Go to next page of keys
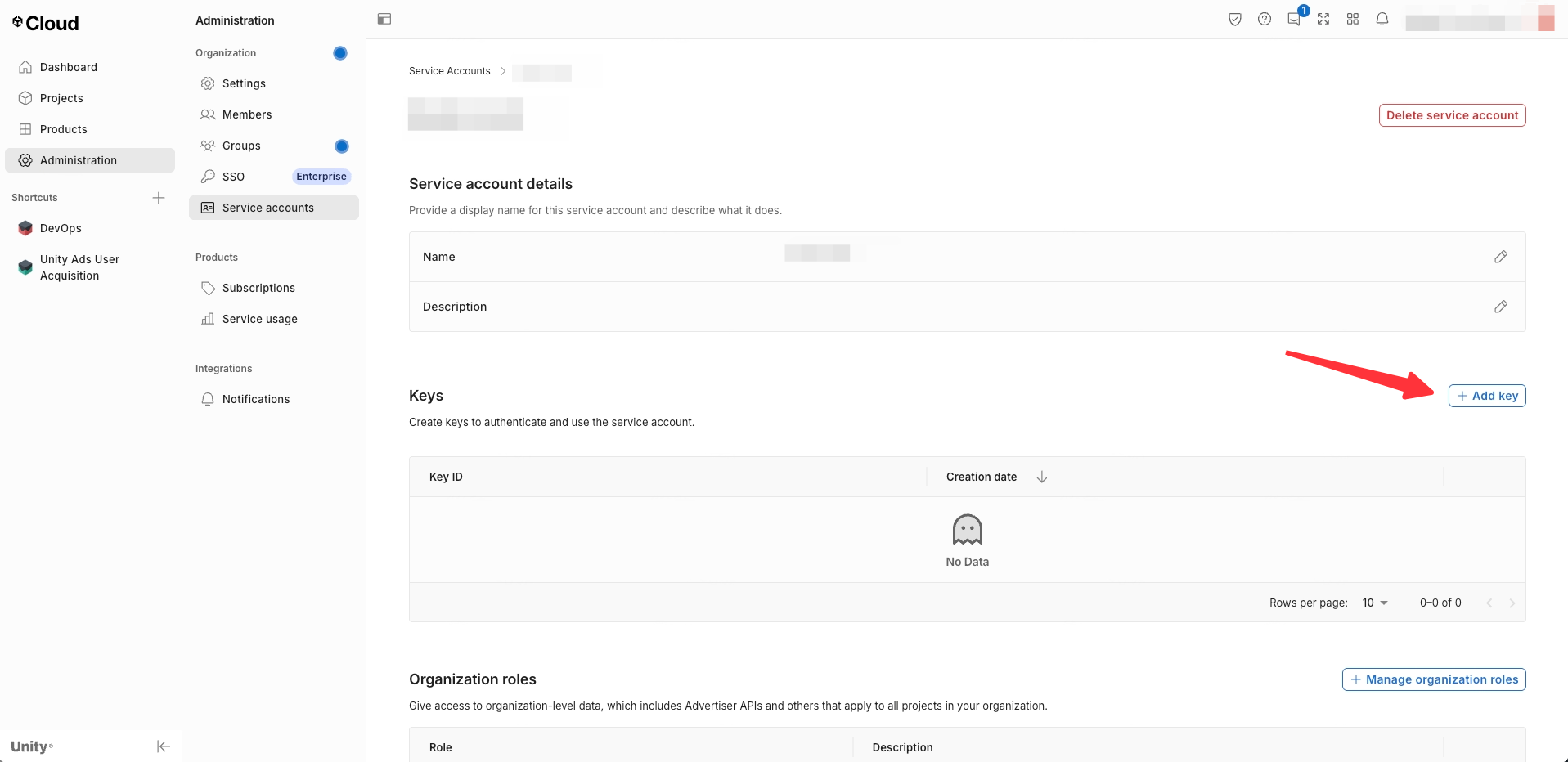This screenshot has width=1568, height=762. coord(1512,603)
